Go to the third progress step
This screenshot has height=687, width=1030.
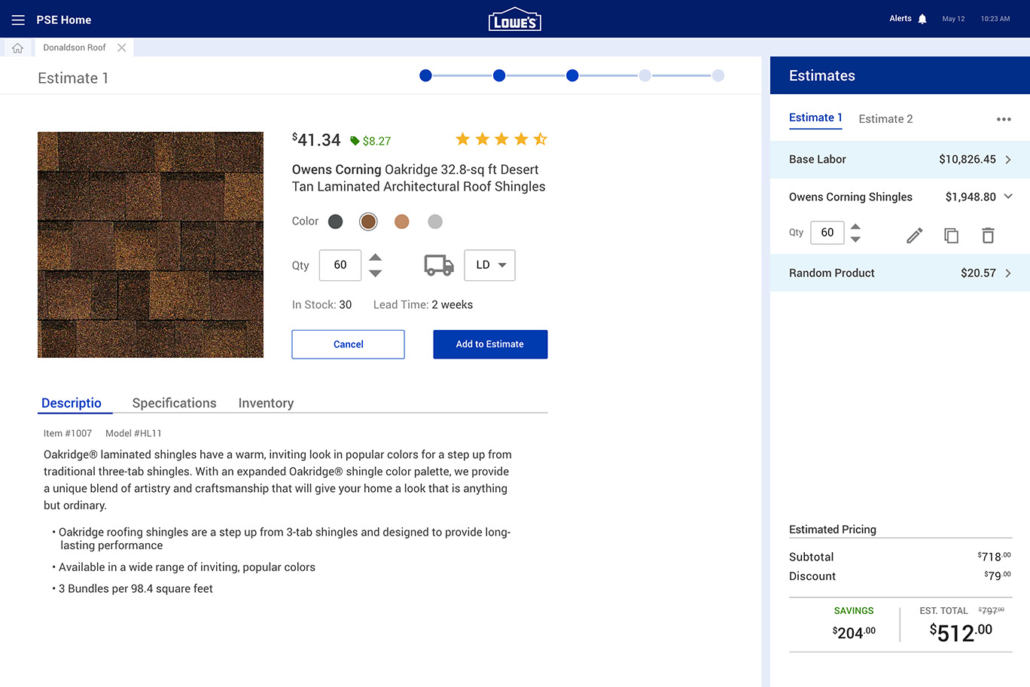click(572, 76)
